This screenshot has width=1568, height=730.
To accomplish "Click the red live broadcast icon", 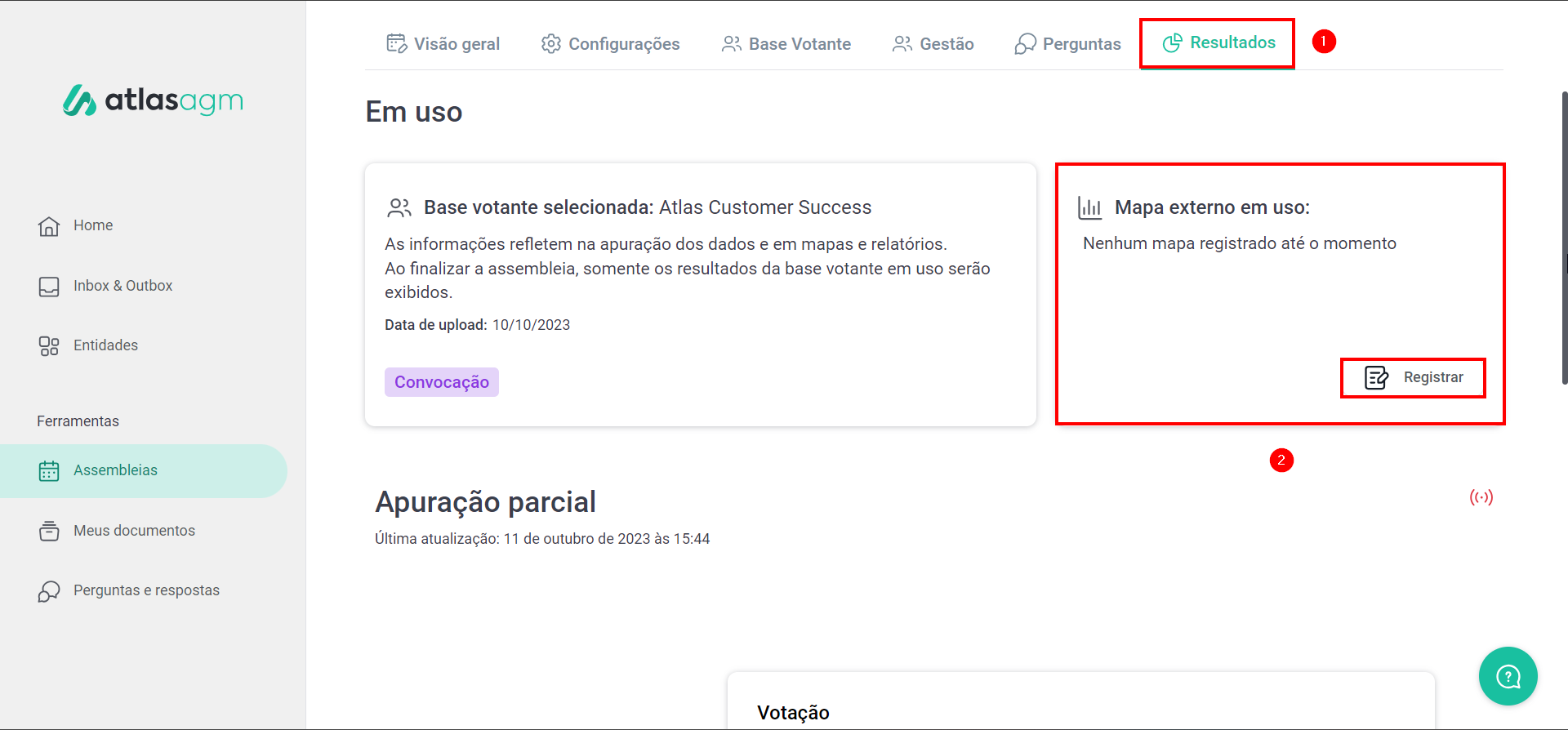I will tap(1481, 497).
